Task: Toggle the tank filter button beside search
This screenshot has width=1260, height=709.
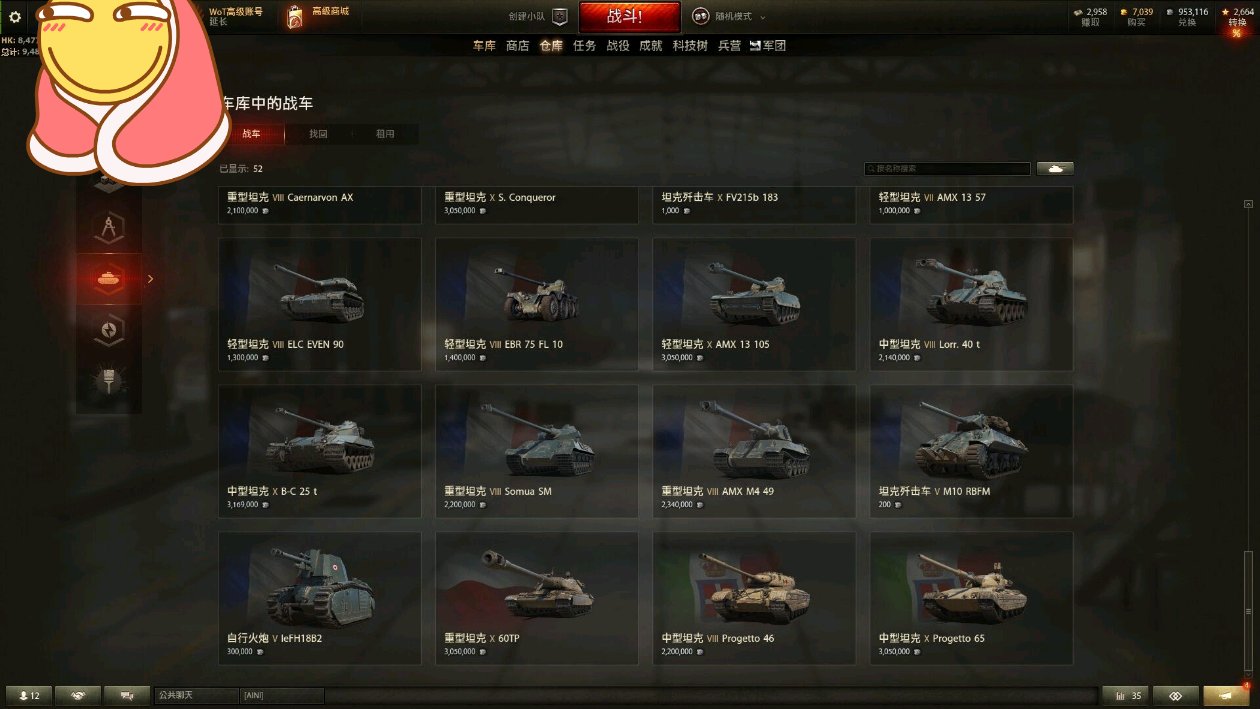Action: 1055,169
